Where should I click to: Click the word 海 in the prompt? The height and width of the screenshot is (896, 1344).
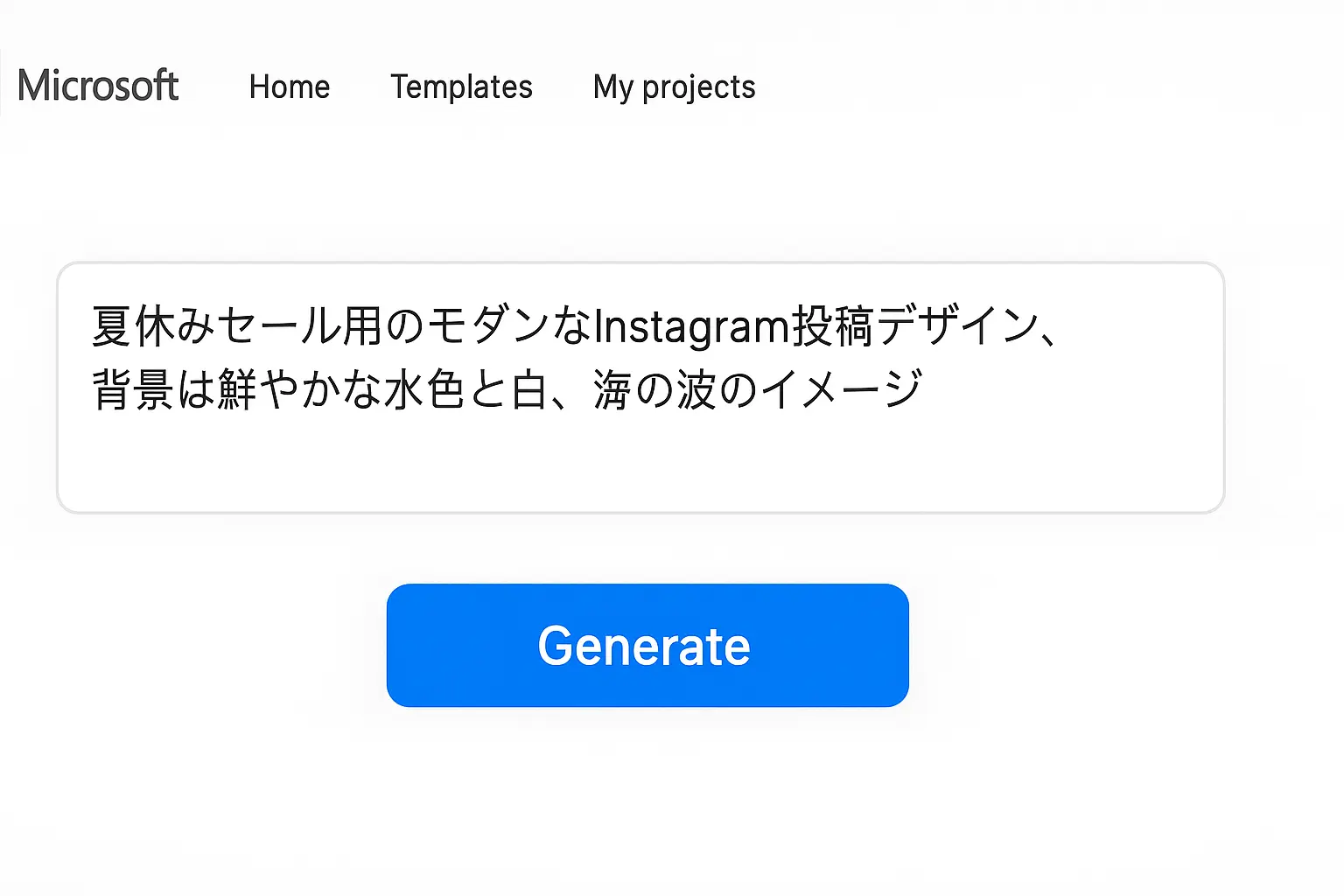[x=612, y=389]
